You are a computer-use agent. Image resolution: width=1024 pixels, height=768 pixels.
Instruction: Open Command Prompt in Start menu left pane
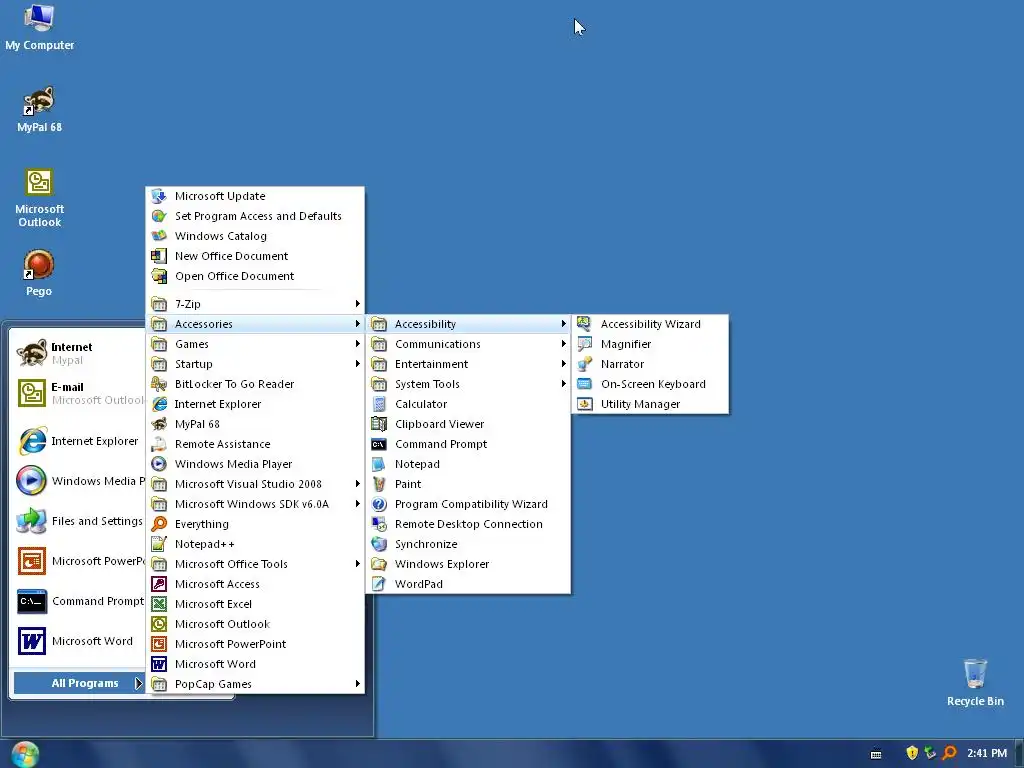tap(79, 601)
